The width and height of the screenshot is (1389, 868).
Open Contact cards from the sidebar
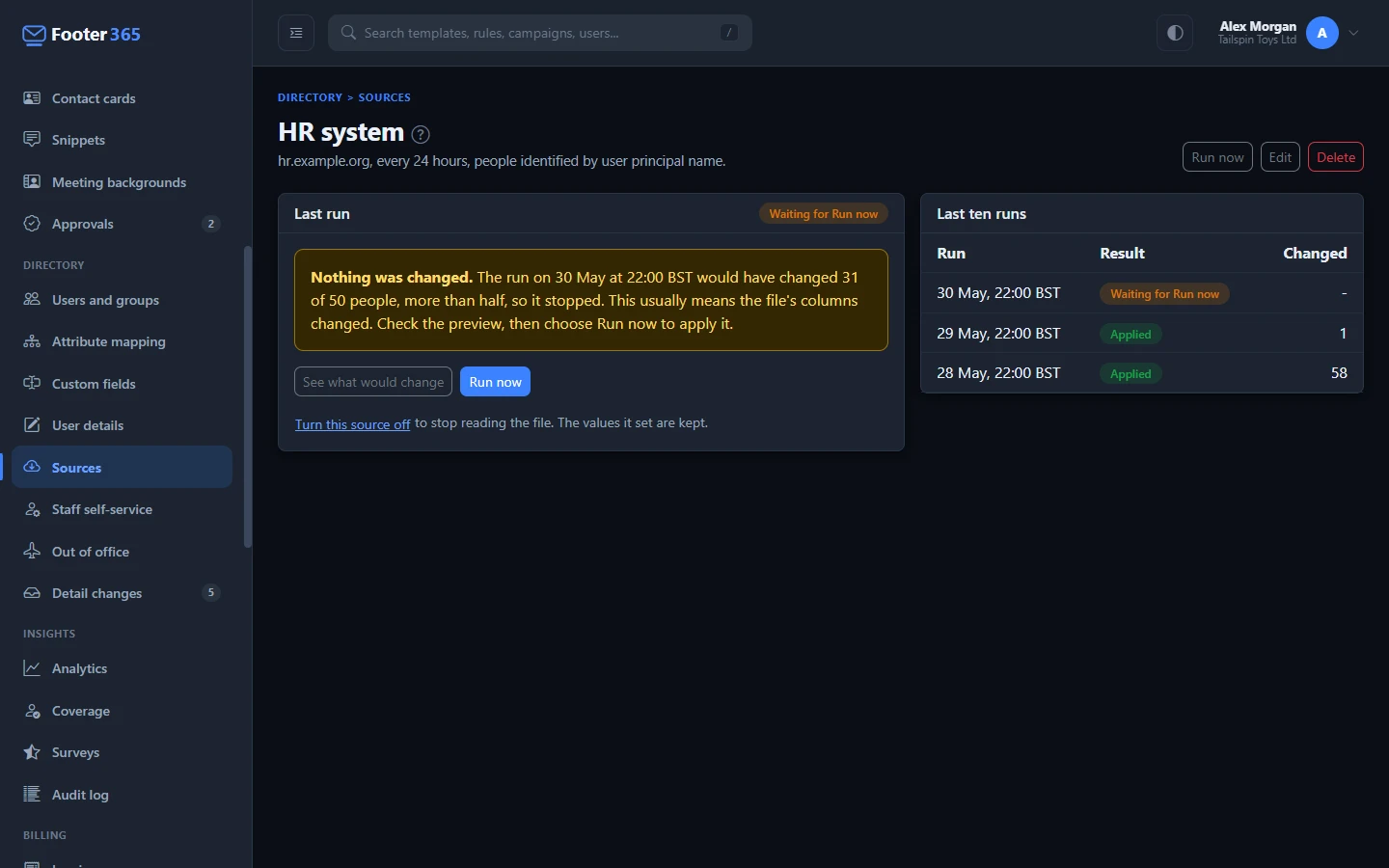click(x=122, y=98)
